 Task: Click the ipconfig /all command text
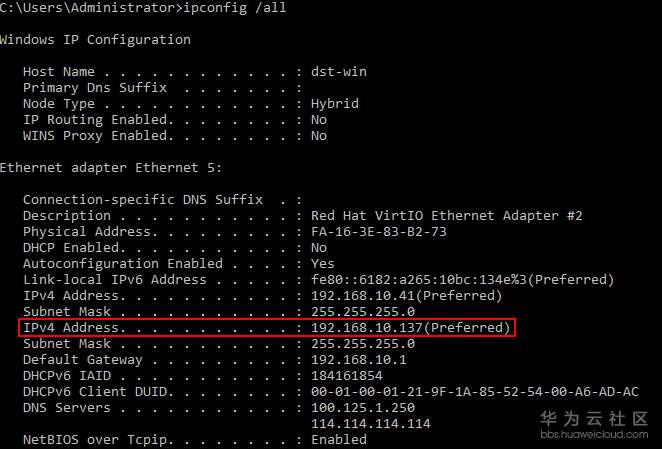[226, 8]
